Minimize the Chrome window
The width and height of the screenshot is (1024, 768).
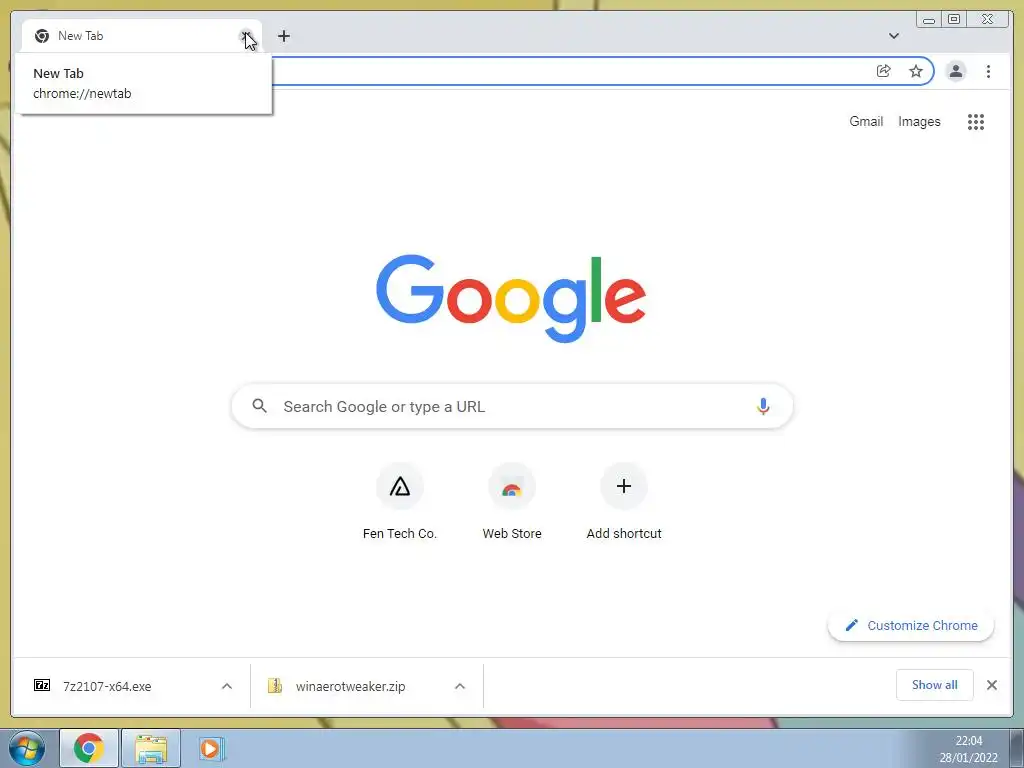929,20
